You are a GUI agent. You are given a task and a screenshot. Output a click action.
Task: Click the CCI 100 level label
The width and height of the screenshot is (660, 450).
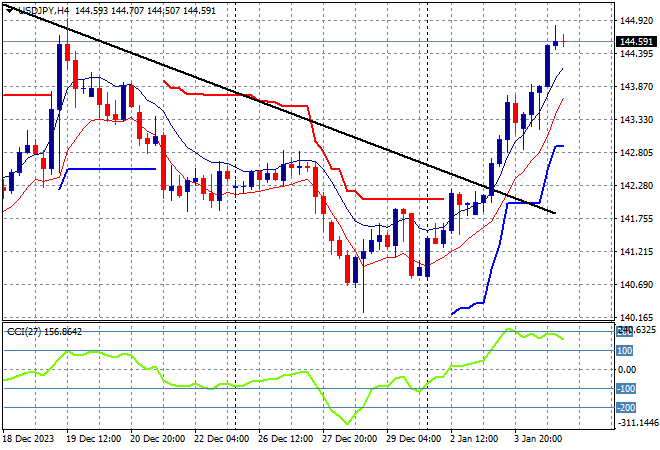tap(625, 351)
